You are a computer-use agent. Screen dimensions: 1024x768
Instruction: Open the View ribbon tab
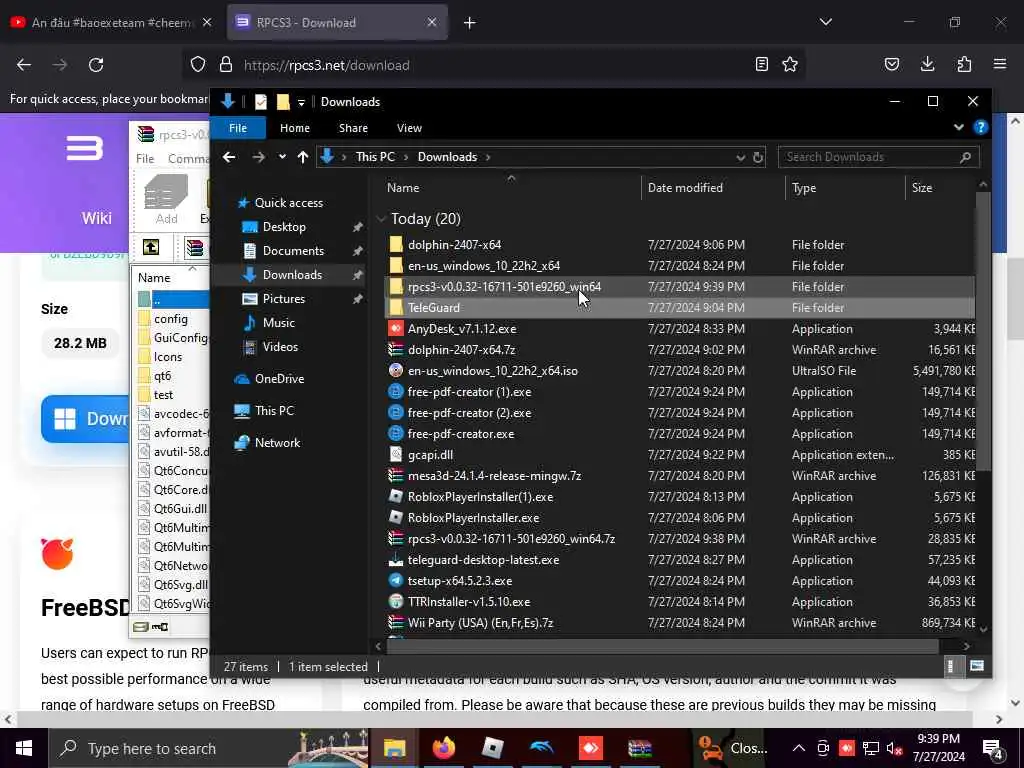[x=409, y=128]
